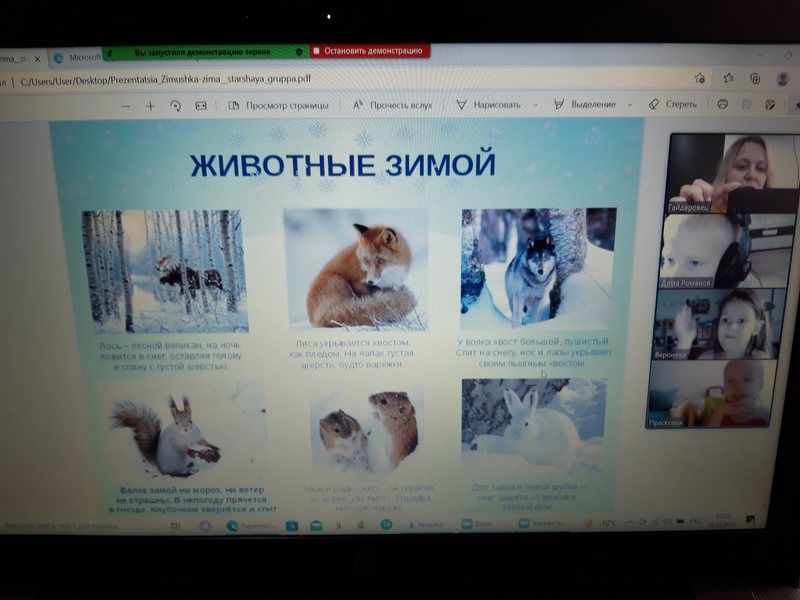800x600 pixels.
Task: Close the zima presentation browser tab
Action: point(37,59)
